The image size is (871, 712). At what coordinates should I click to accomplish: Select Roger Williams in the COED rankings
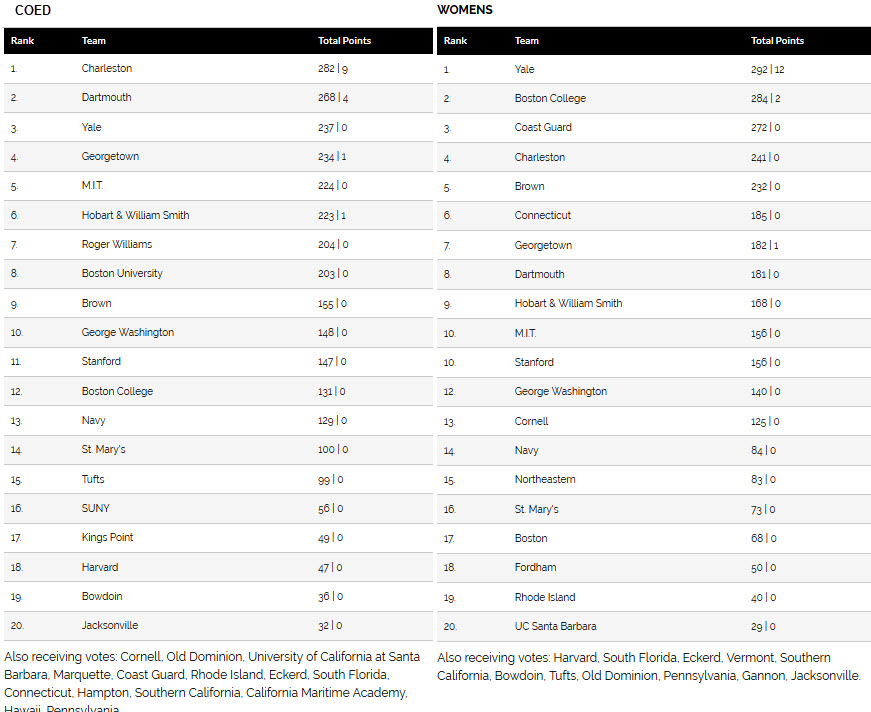(115, 244)
